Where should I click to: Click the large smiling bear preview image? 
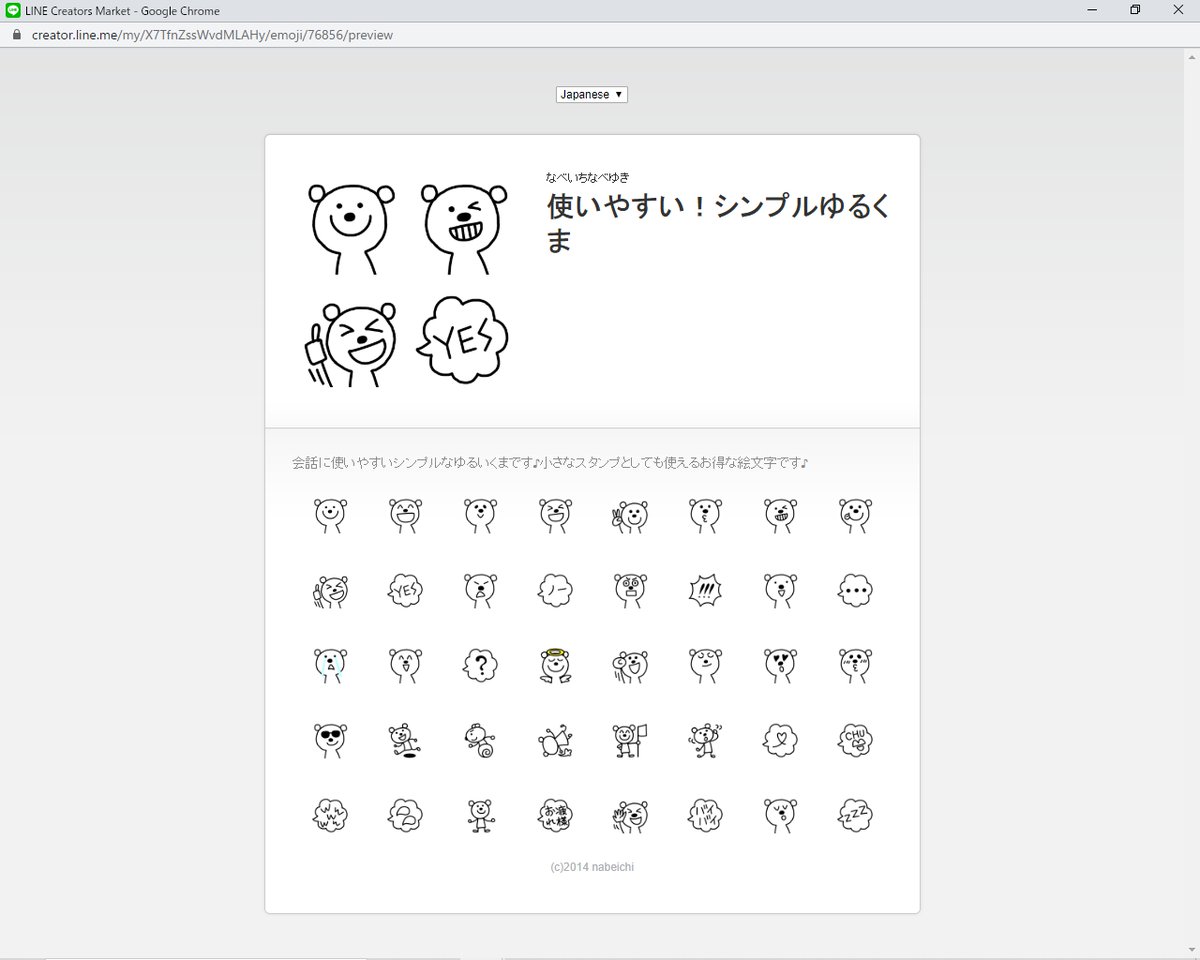pyautogui.click(x=351, y=229)
